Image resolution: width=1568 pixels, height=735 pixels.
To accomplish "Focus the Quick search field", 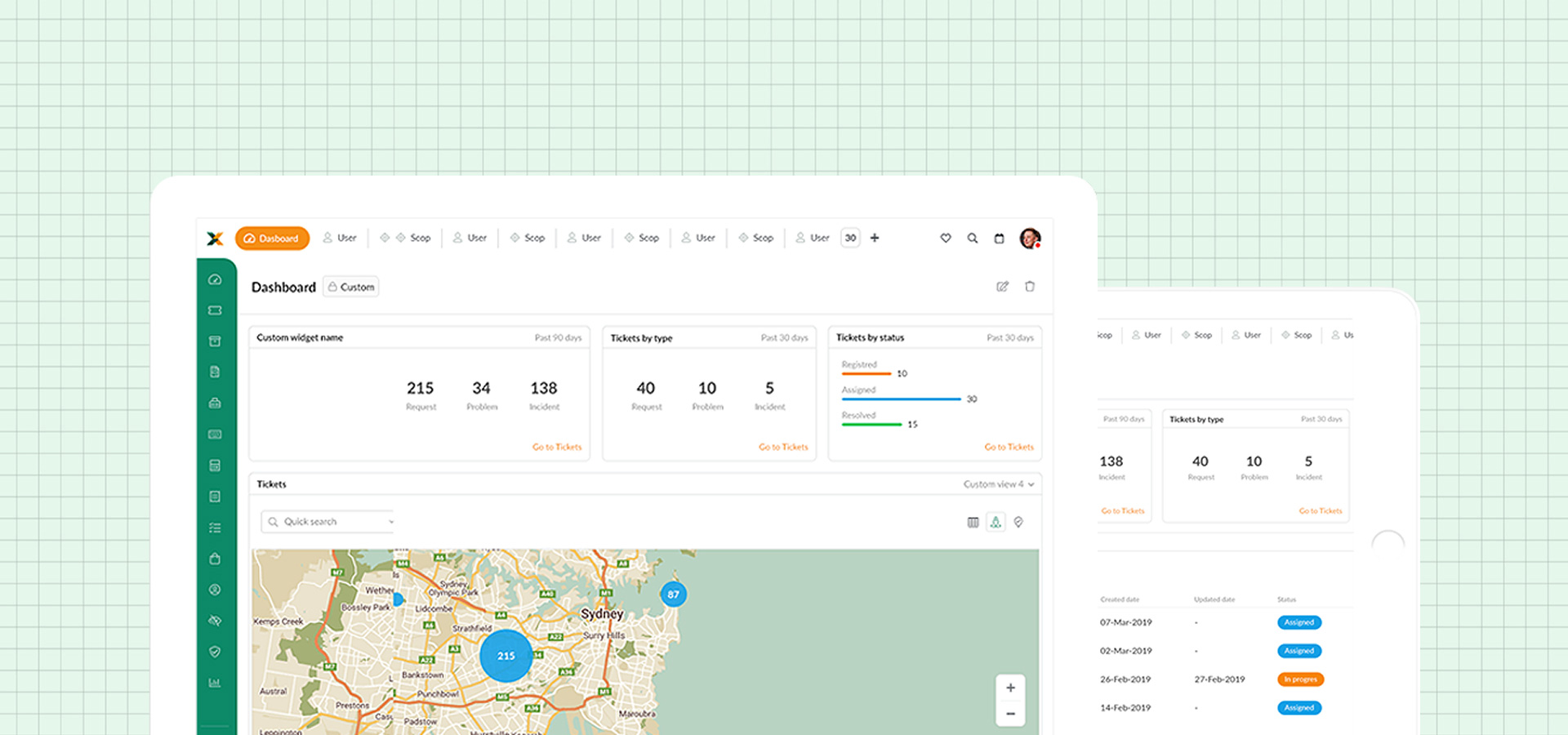I will pyautogui.click(x=327, y=522).
